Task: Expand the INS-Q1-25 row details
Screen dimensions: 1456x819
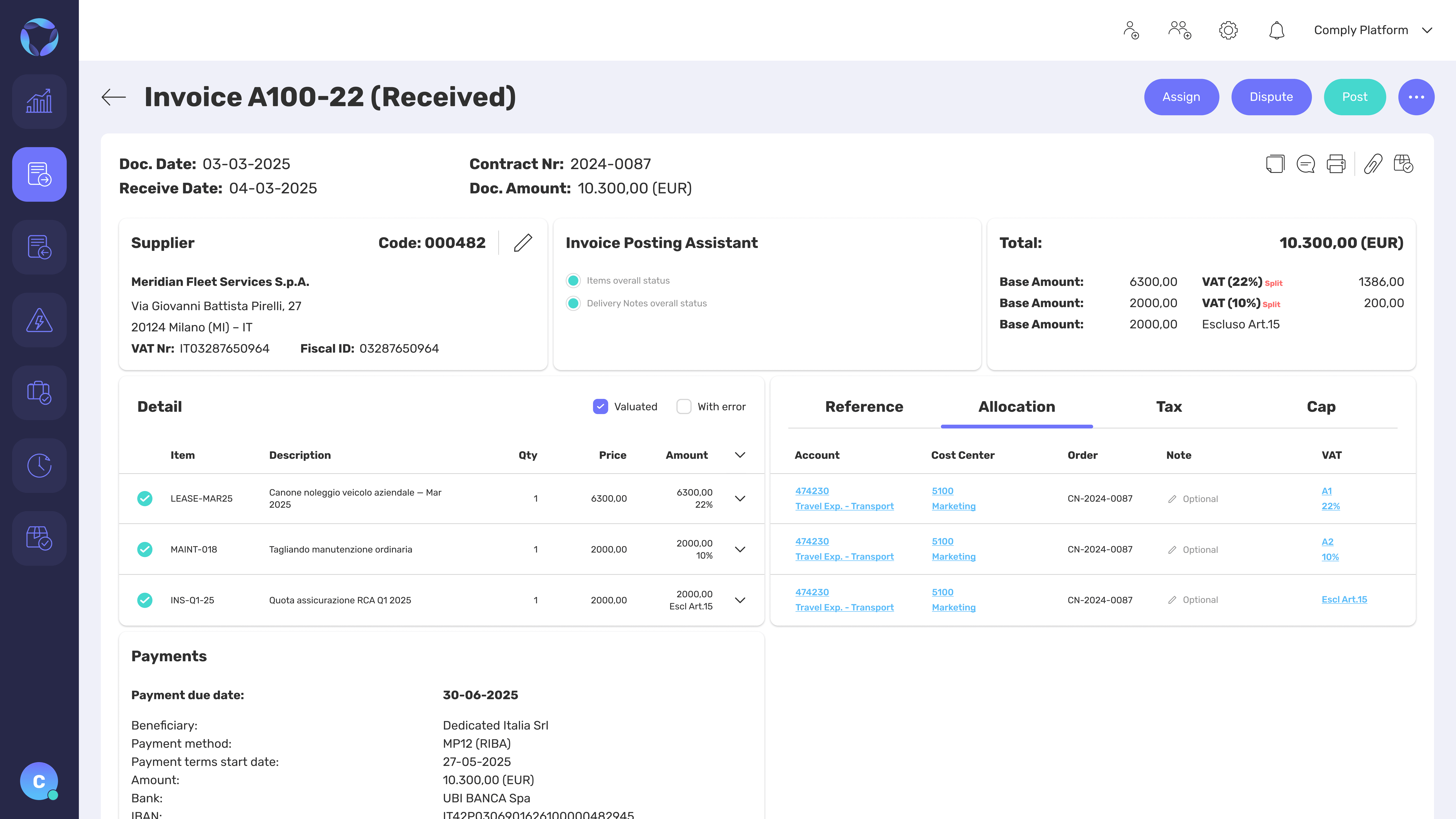Action: coord(740,600)
